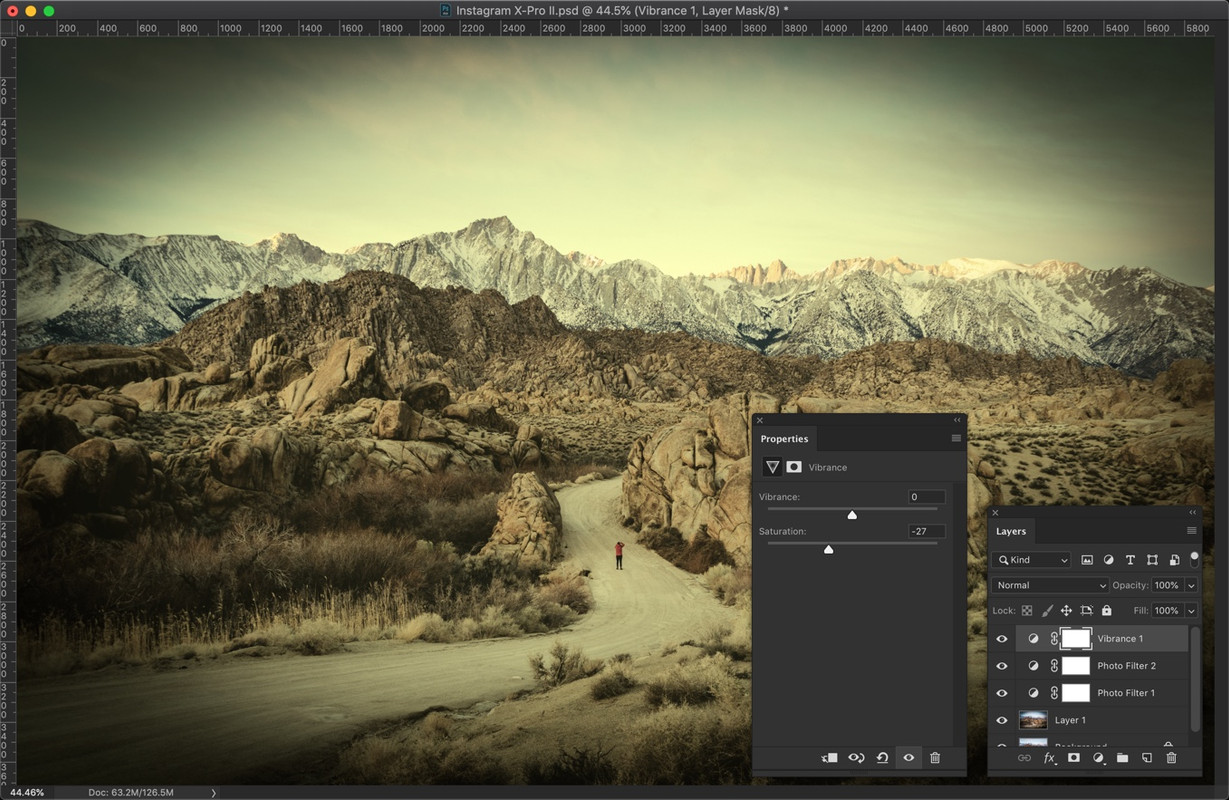Toggle lock transparent pixels
The height and width of the screenshot is (800, 1229).
pos(1027,610)
